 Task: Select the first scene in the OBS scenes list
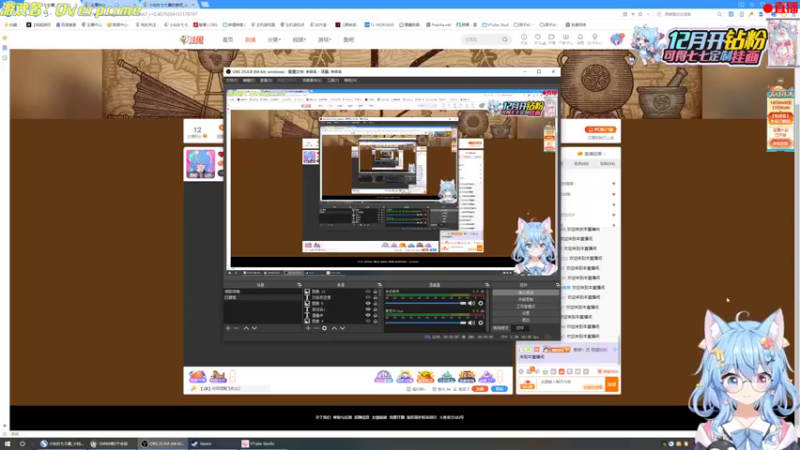pyautogui.click(x=263, y=292)
